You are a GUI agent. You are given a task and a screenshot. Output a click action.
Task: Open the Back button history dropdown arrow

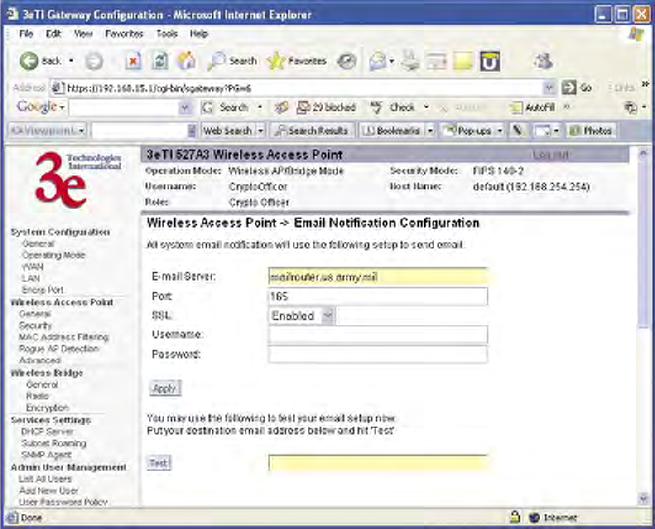pos(71,61)
